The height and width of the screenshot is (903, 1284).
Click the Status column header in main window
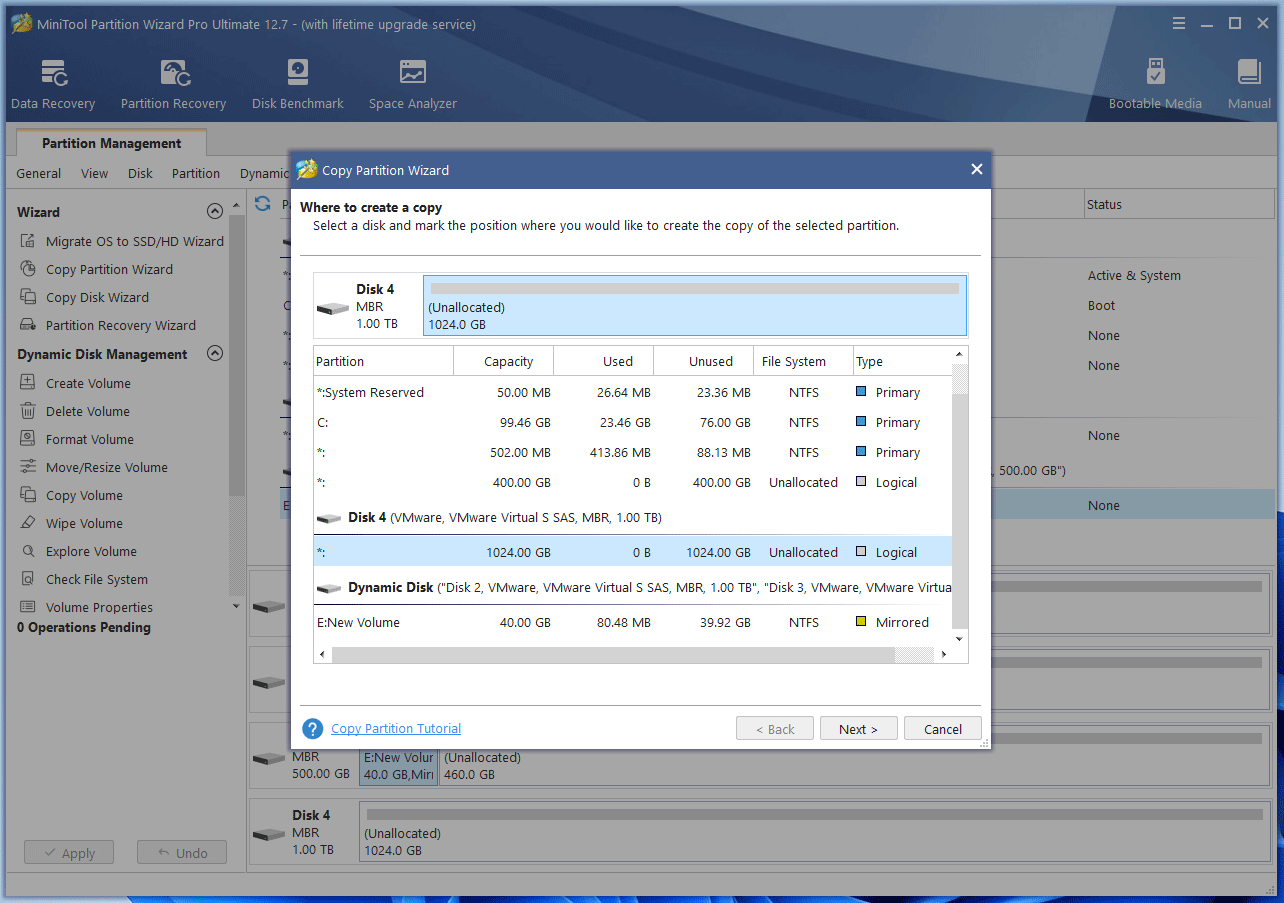click(x=1181, y=204)
